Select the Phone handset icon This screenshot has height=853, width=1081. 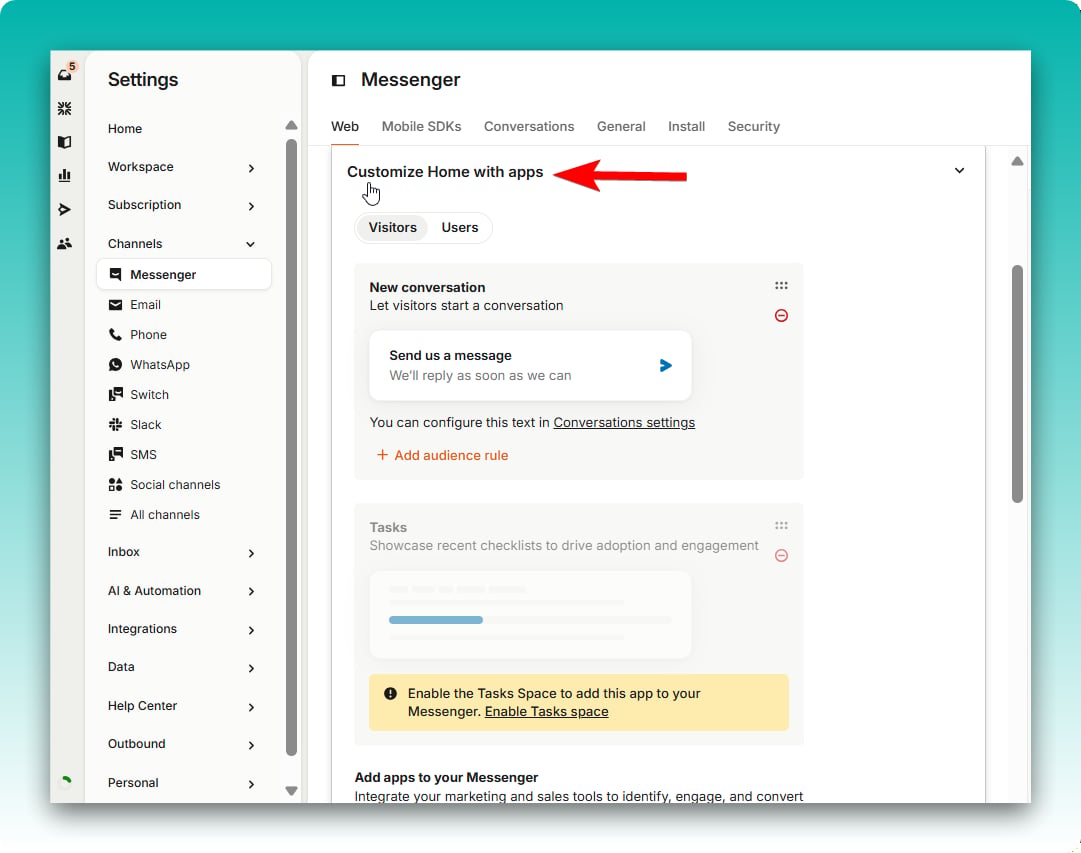point(115,334)
